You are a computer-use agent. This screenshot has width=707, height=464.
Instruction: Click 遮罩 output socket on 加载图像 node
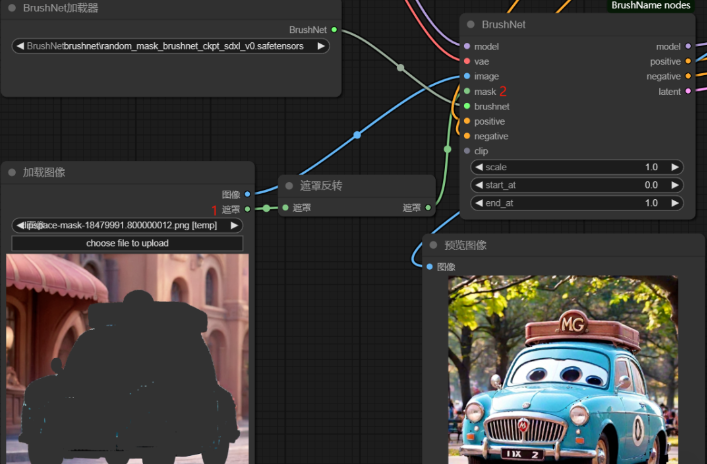[248, 209]
